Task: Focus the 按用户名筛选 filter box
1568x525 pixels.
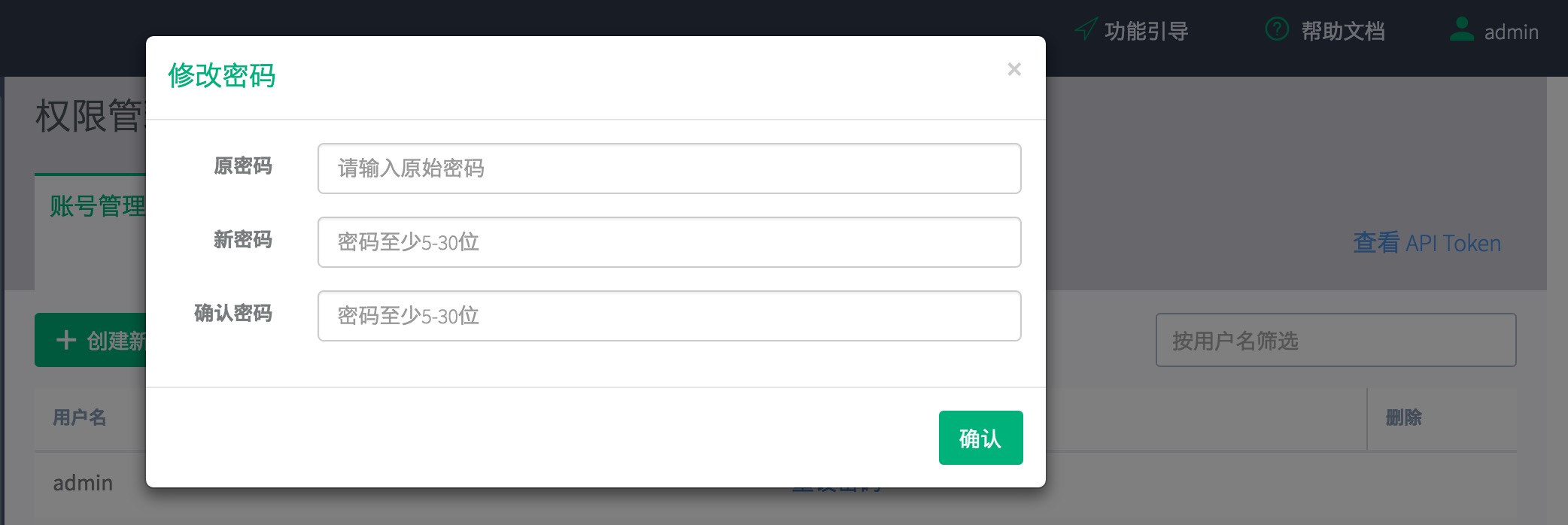Action: (1336, 340)
